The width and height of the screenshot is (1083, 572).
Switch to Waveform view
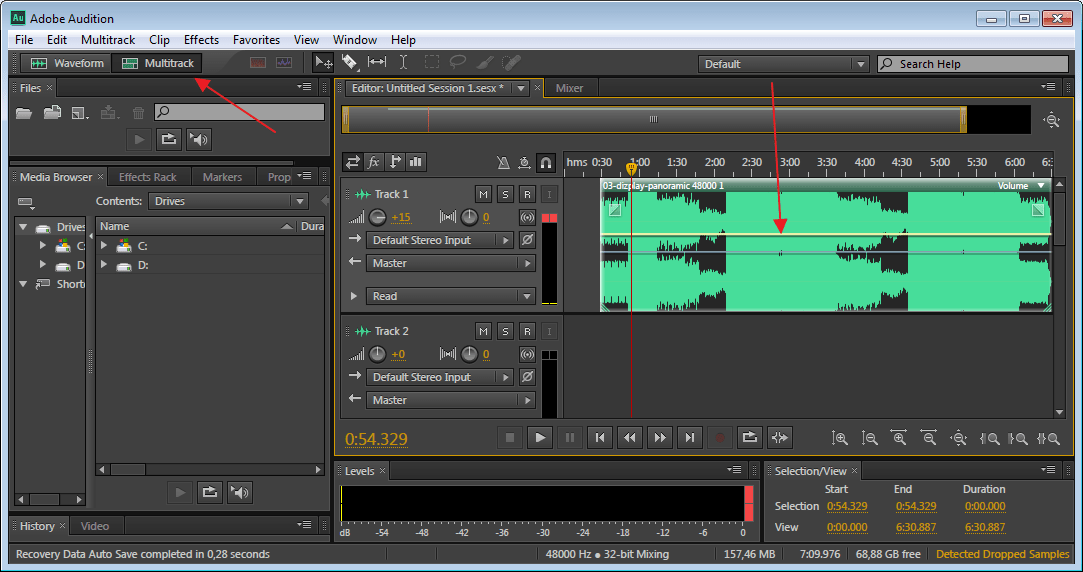[x=67, y=63]
